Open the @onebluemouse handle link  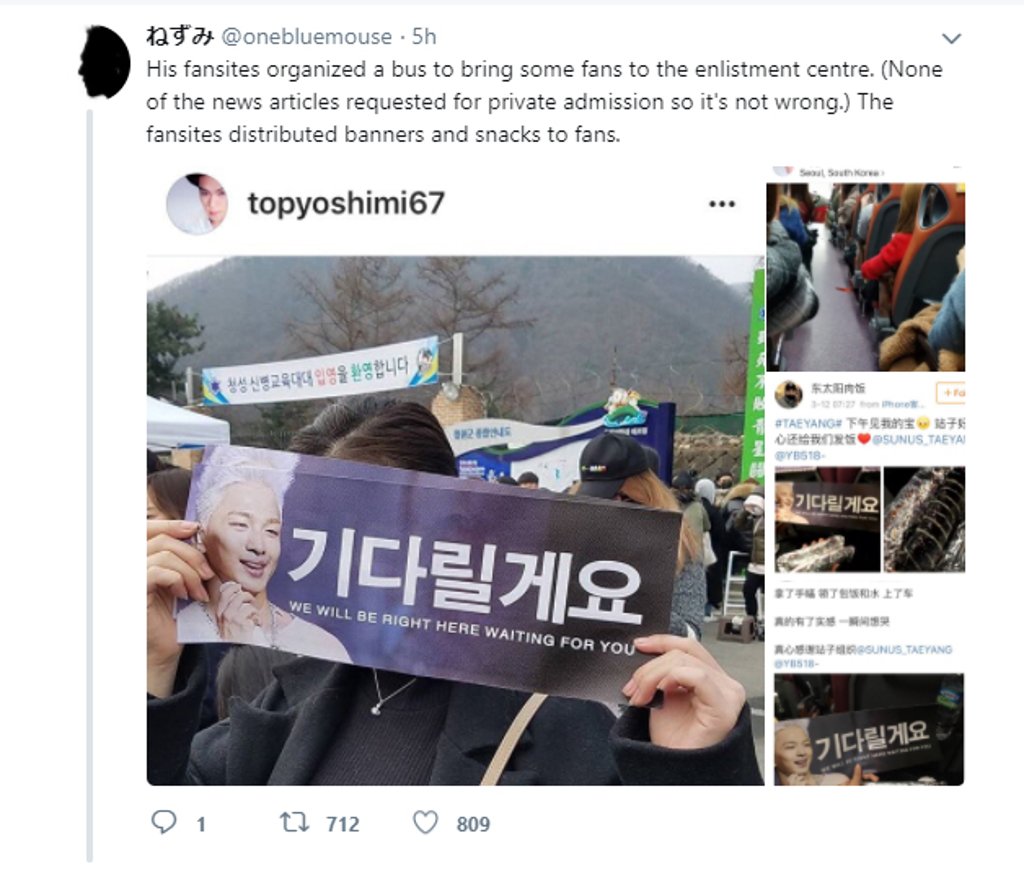pos(306,37)
